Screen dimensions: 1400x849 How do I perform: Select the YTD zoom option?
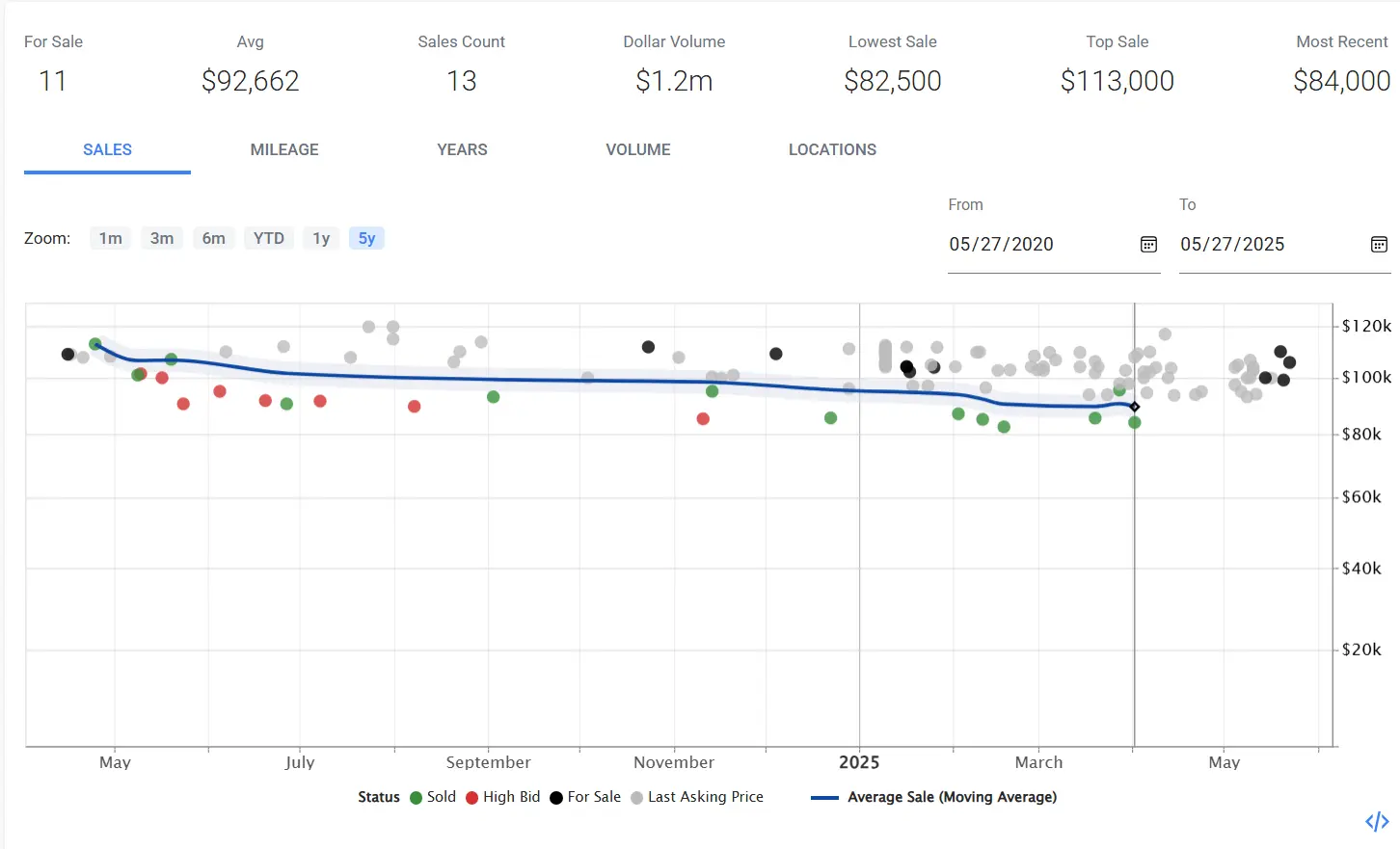point(268,238)
